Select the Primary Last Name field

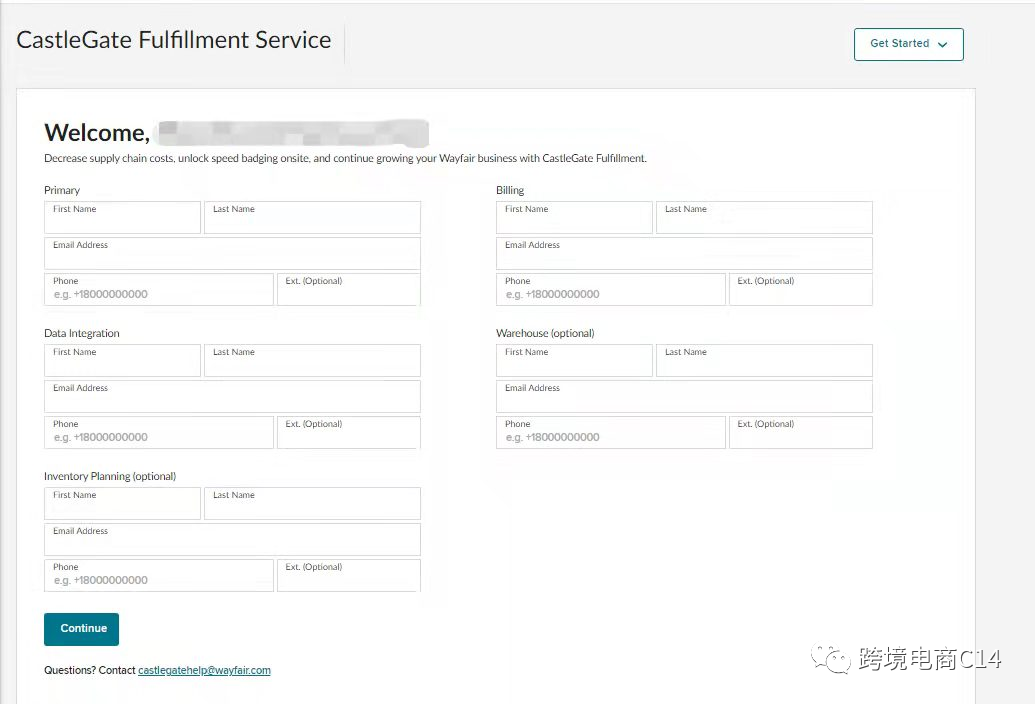click(x=312, y=218)
